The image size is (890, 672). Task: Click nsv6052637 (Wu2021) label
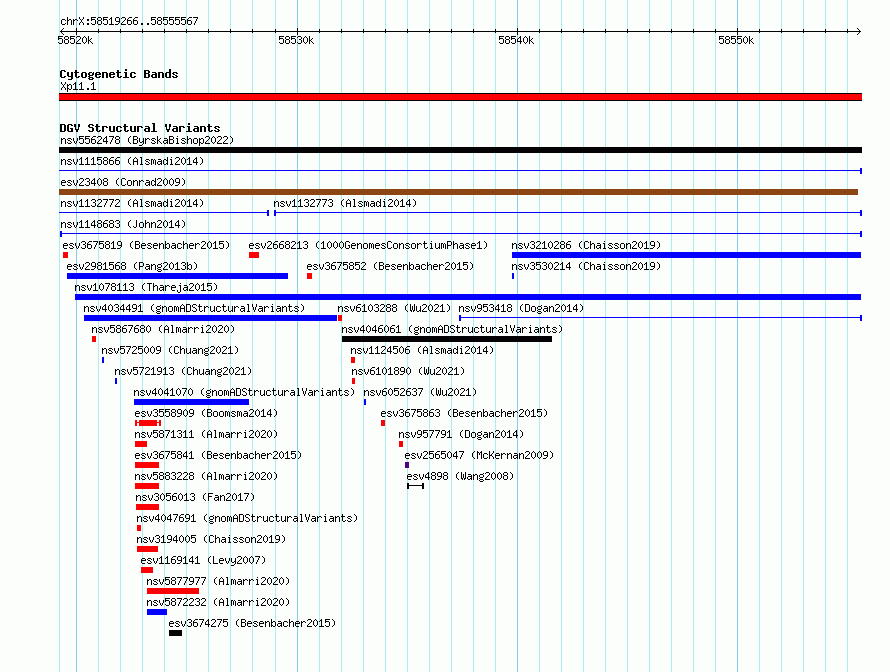coord(420,392)
